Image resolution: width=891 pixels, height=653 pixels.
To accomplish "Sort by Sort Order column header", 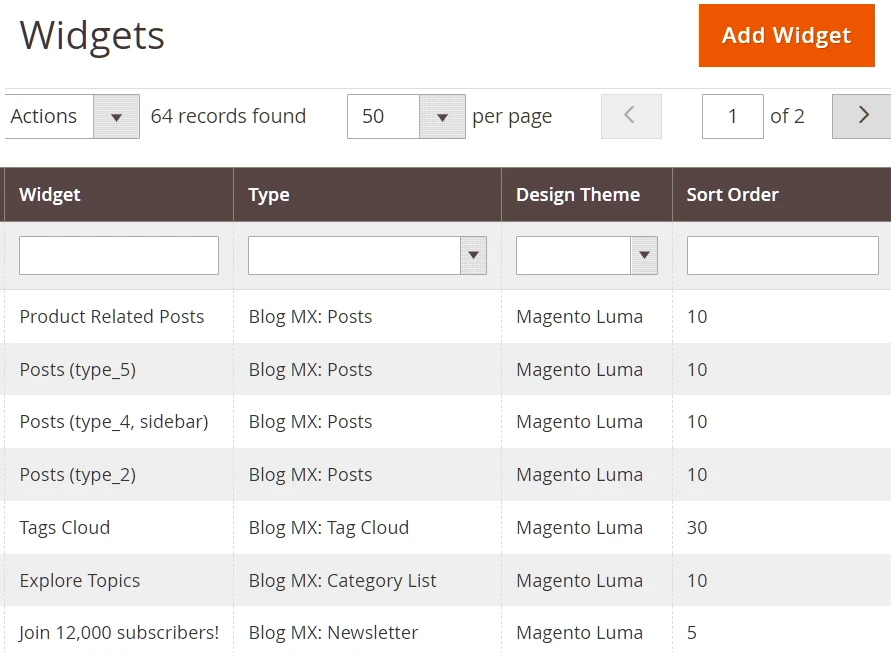I will (732, 195).
